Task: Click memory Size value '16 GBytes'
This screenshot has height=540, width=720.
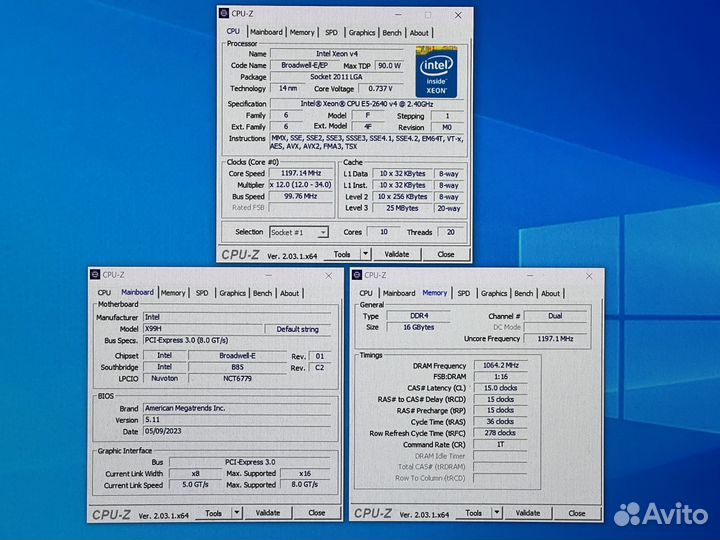Action: tap(419, 327)
